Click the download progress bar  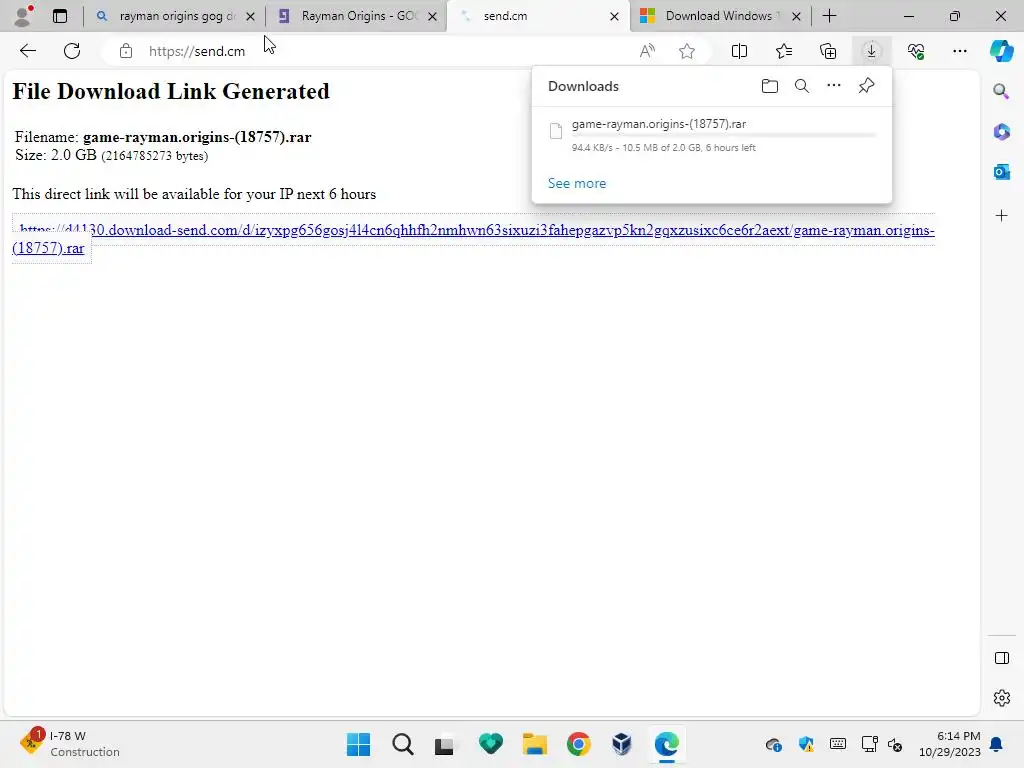point(724,136)
